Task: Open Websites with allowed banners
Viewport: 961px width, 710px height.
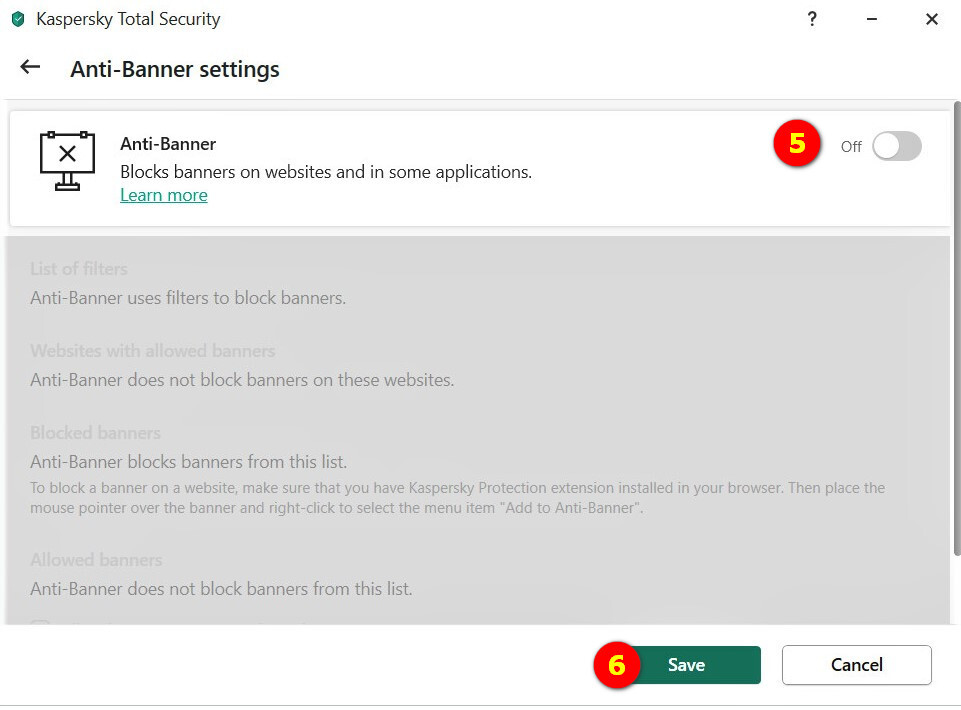Action: tap(152, 351)
